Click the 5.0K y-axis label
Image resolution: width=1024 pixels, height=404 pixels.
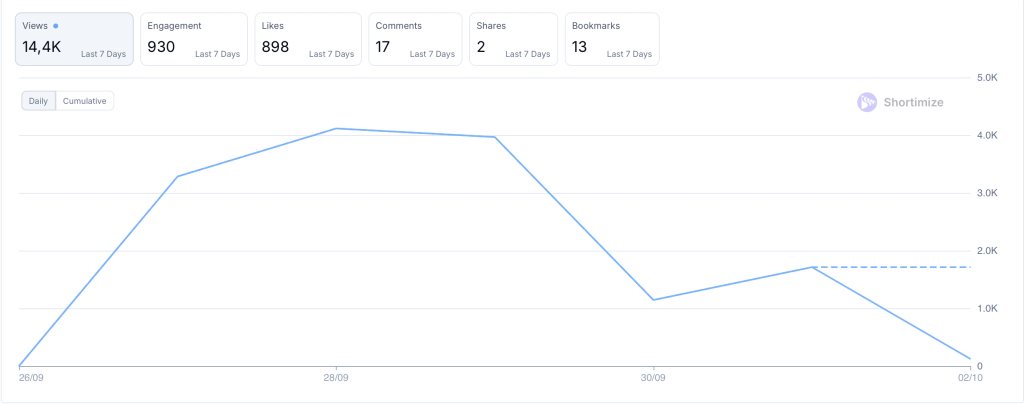pos(988,78)
